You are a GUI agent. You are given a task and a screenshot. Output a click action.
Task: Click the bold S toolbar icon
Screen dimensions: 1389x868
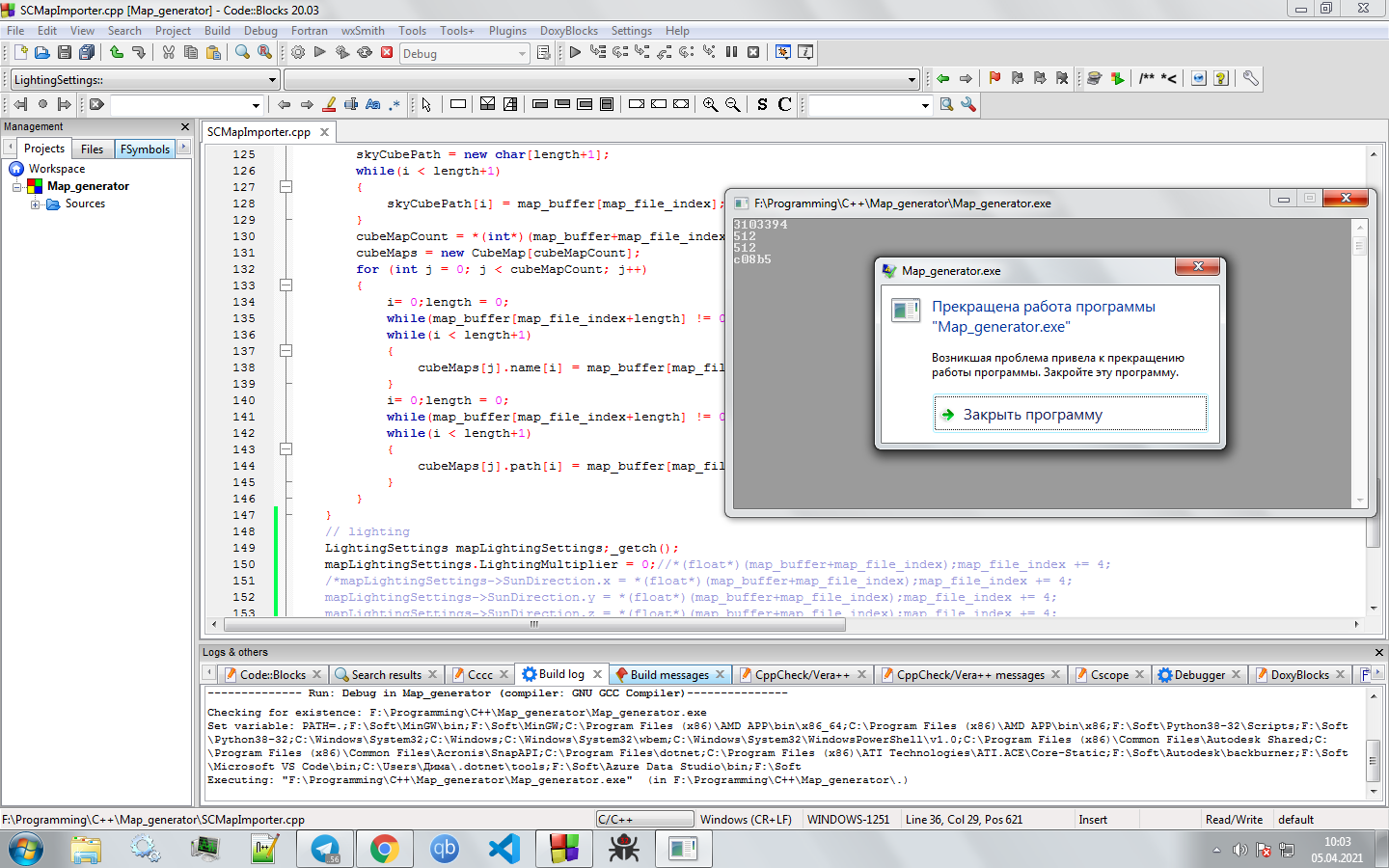[x=763, y=105]
